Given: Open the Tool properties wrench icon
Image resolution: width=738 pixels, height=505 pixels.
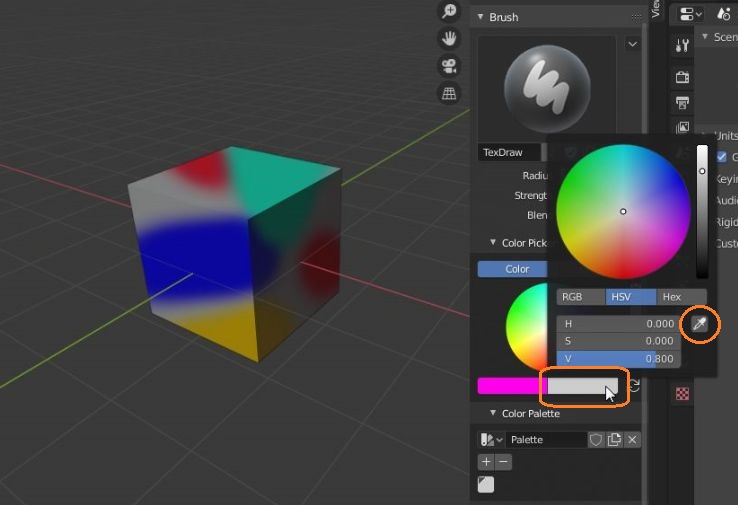Looking at the screenshot, I should point(683,45).
